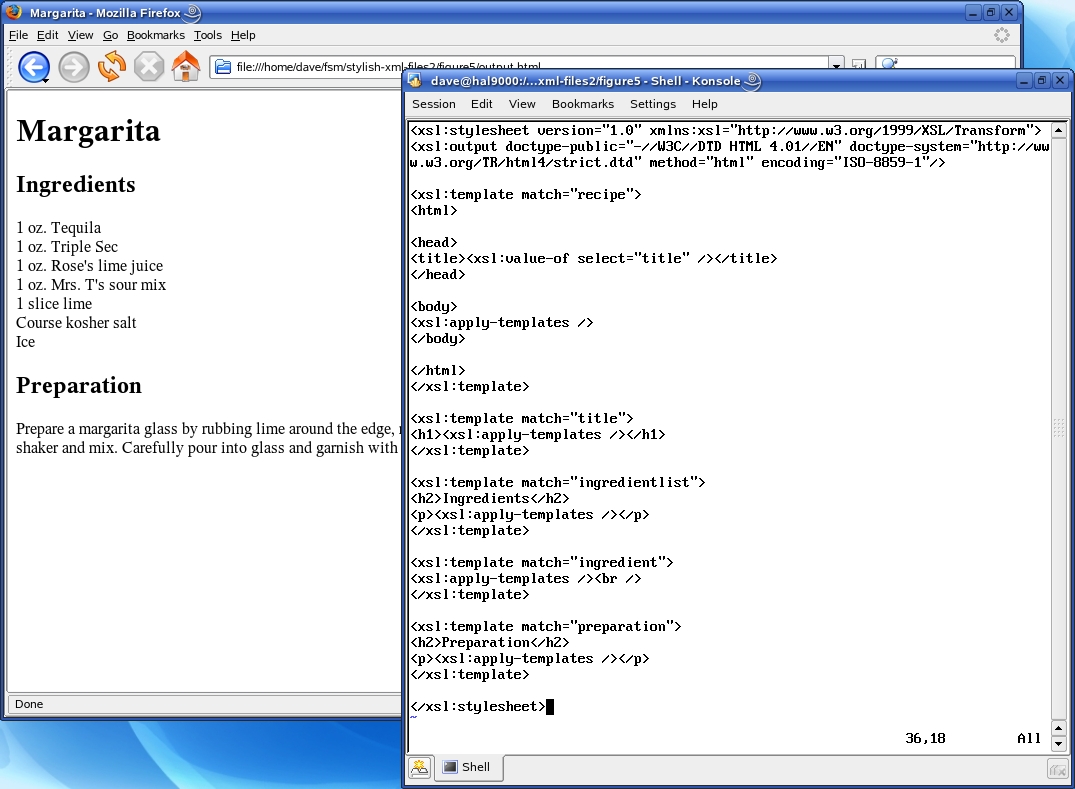Switch to the Shell tab in Konsole
Image resolution: width=1075 pixels, height=789 pixels.
point(468,767)
